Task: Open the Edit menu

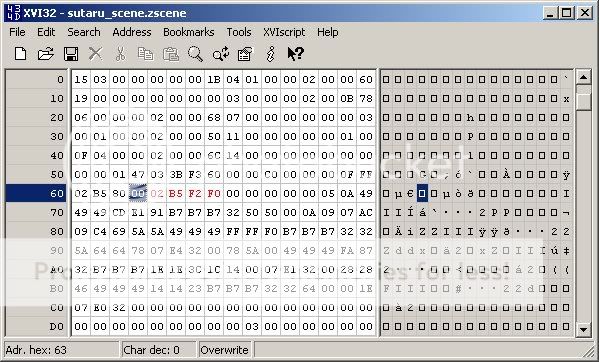Action: [46, 32]
